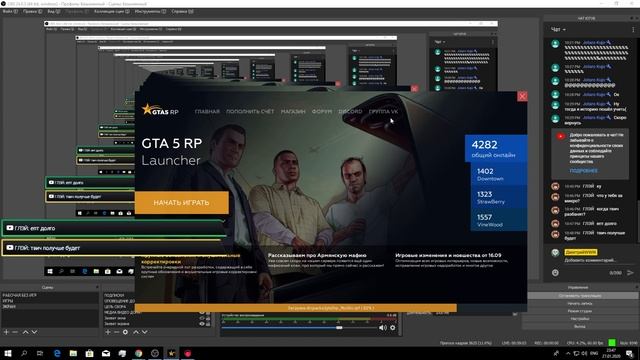Open the Mail app from the taskbar
Image resolution: width=640 pixels, height=360 pixels.
click(x=106, y=353)
